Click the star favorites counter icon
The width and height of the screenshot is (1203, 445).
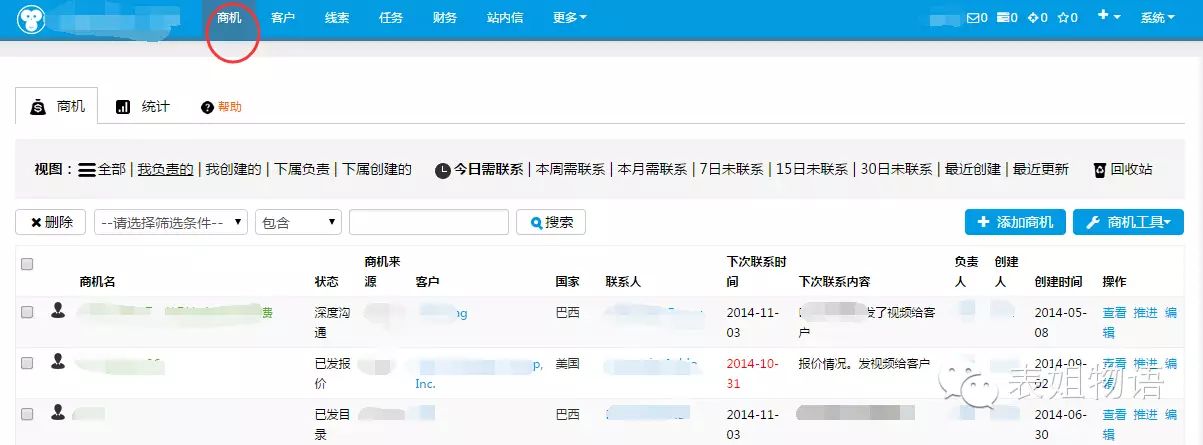click(x=1063, y=18)
